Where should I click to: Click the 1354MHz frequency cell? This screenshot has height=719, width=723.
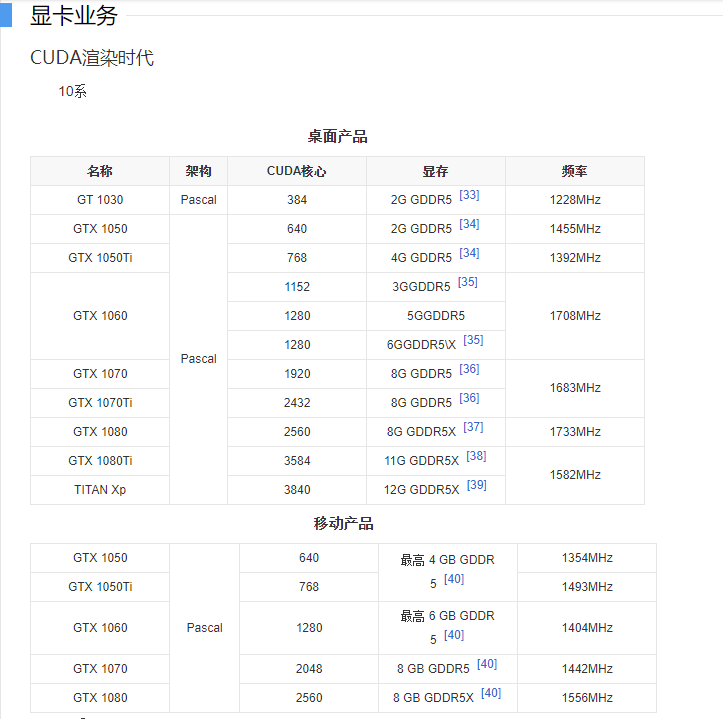point(587,558)
